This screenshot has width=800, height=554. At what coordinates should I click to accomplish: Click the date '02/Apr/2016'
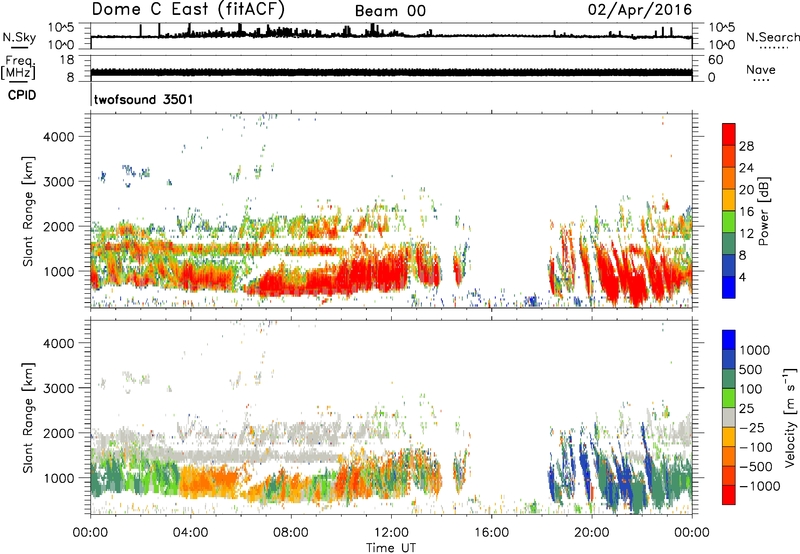640,10
